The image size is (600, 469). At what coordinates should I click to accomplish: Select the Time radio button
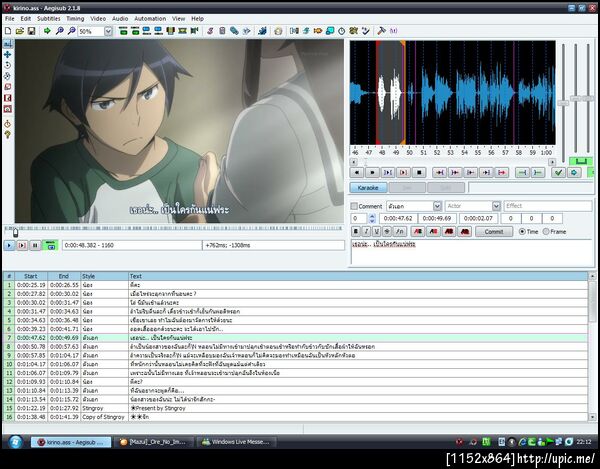tap(521, 231)
